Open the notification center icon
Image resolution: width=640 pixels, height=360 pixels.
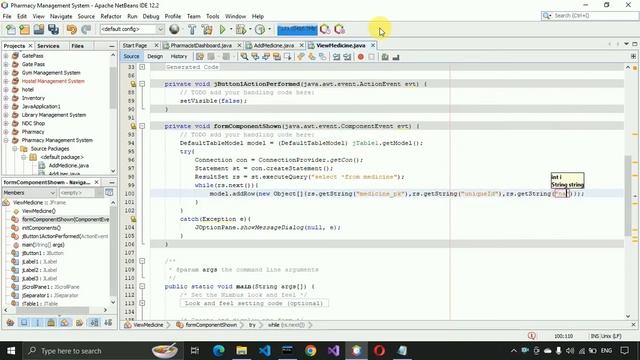624,351
